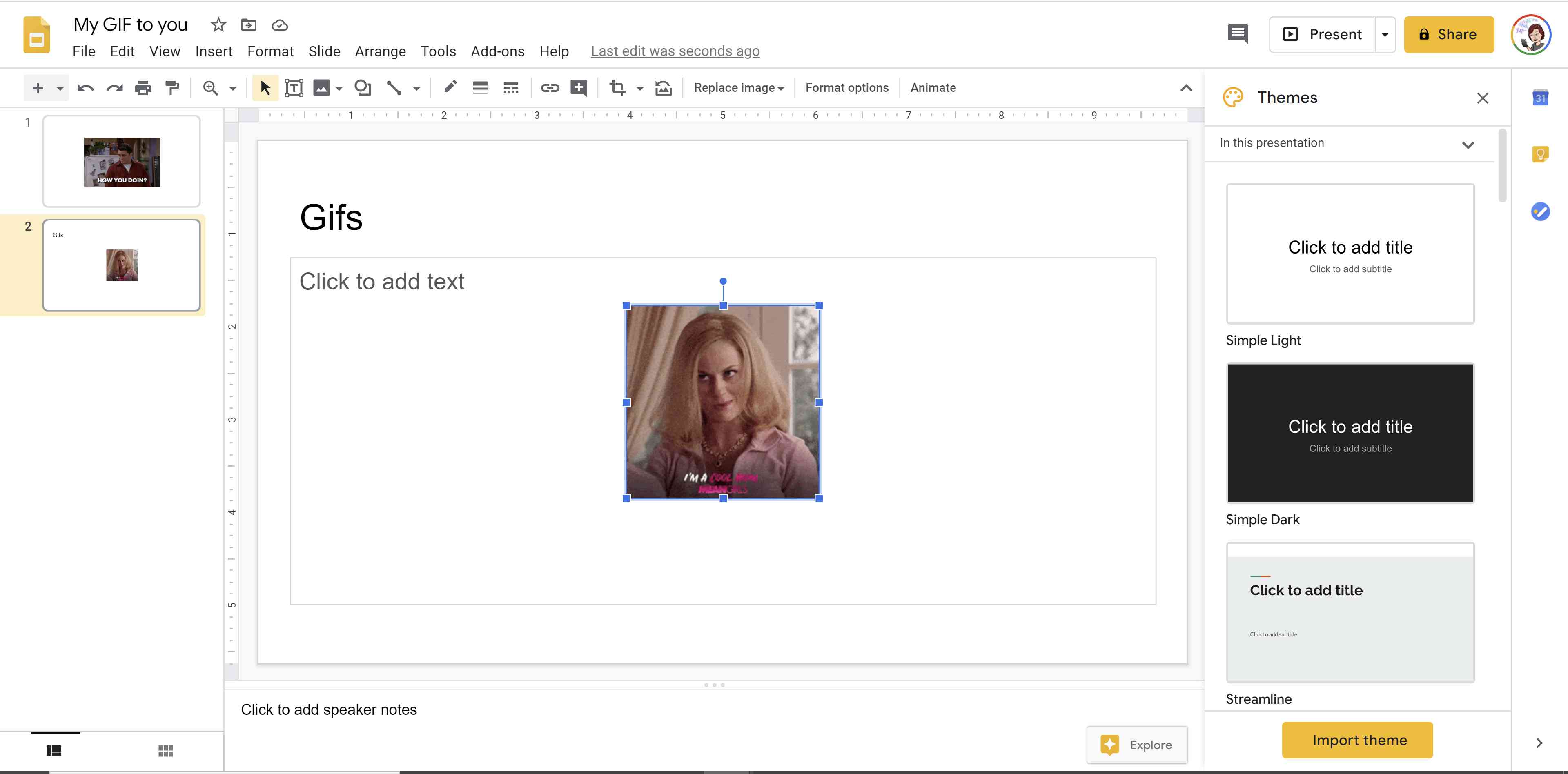1568x774 pixels.
Task: Open comment history icon
Action: pyautogui.click(x=1238, y=34)
